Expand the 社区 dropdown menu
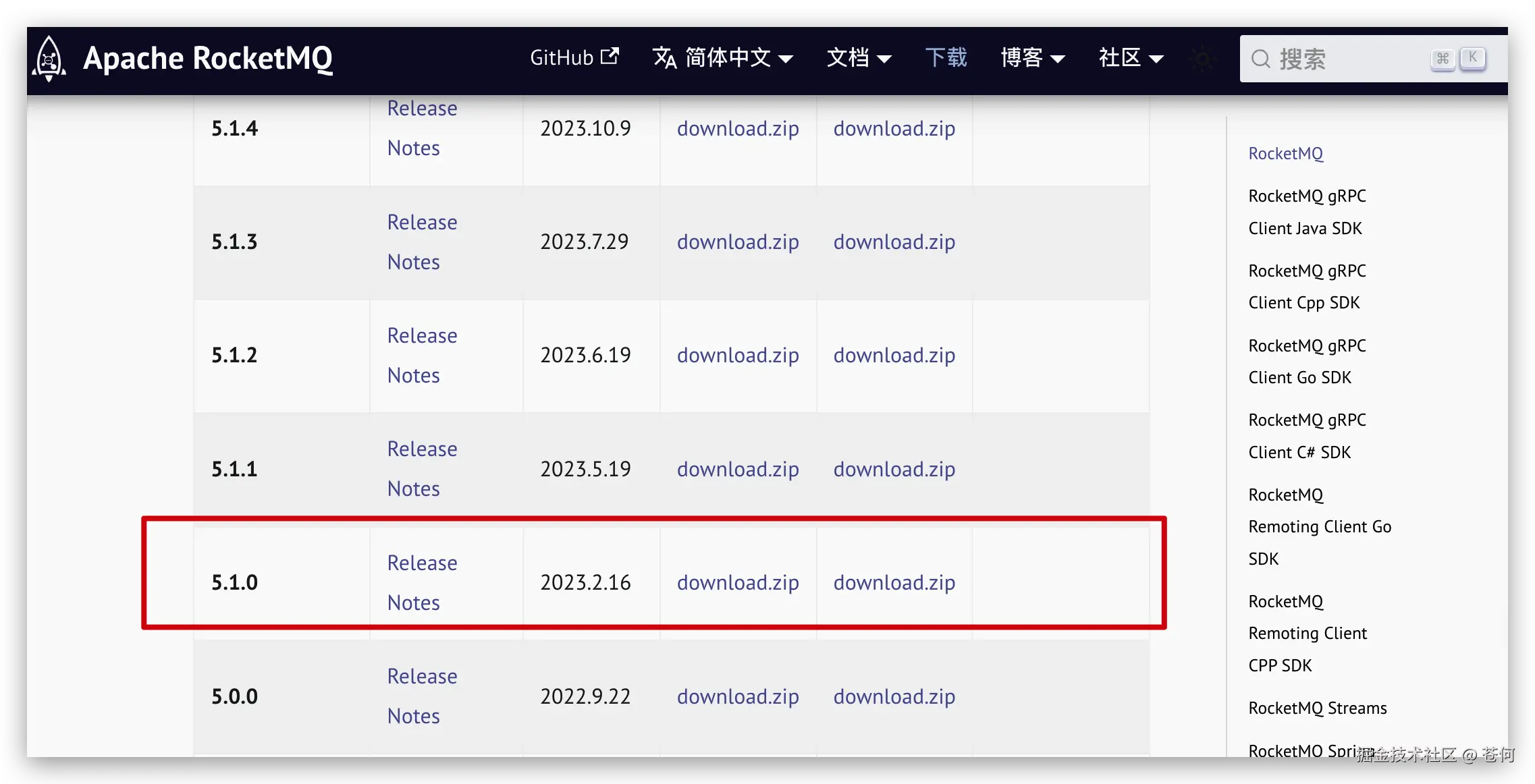The height and width of the screenshot is (784, 1535). point(1130,59)
